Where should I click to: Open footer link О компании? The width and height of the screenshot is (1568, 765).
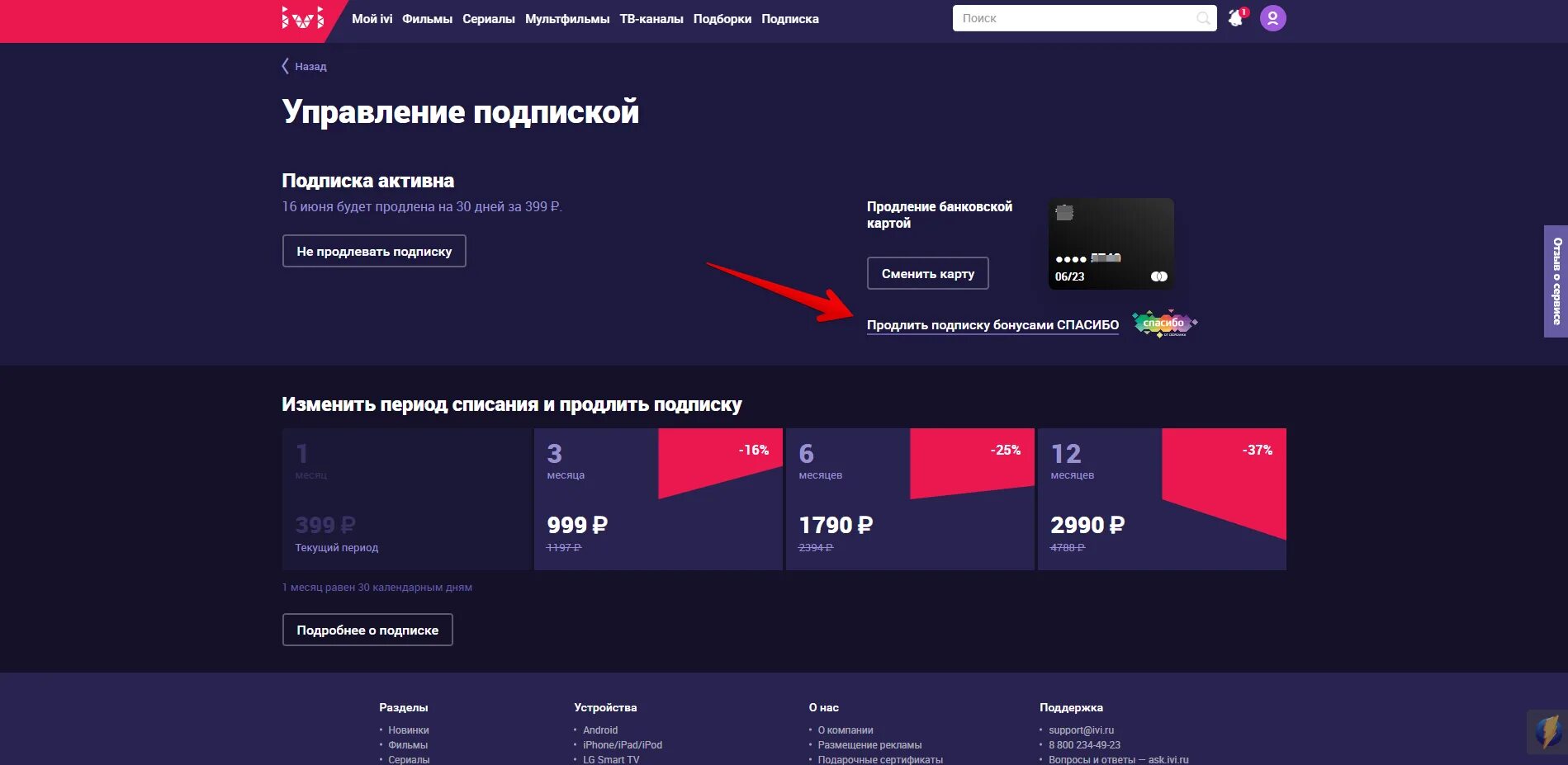click(x=846, y=730)
